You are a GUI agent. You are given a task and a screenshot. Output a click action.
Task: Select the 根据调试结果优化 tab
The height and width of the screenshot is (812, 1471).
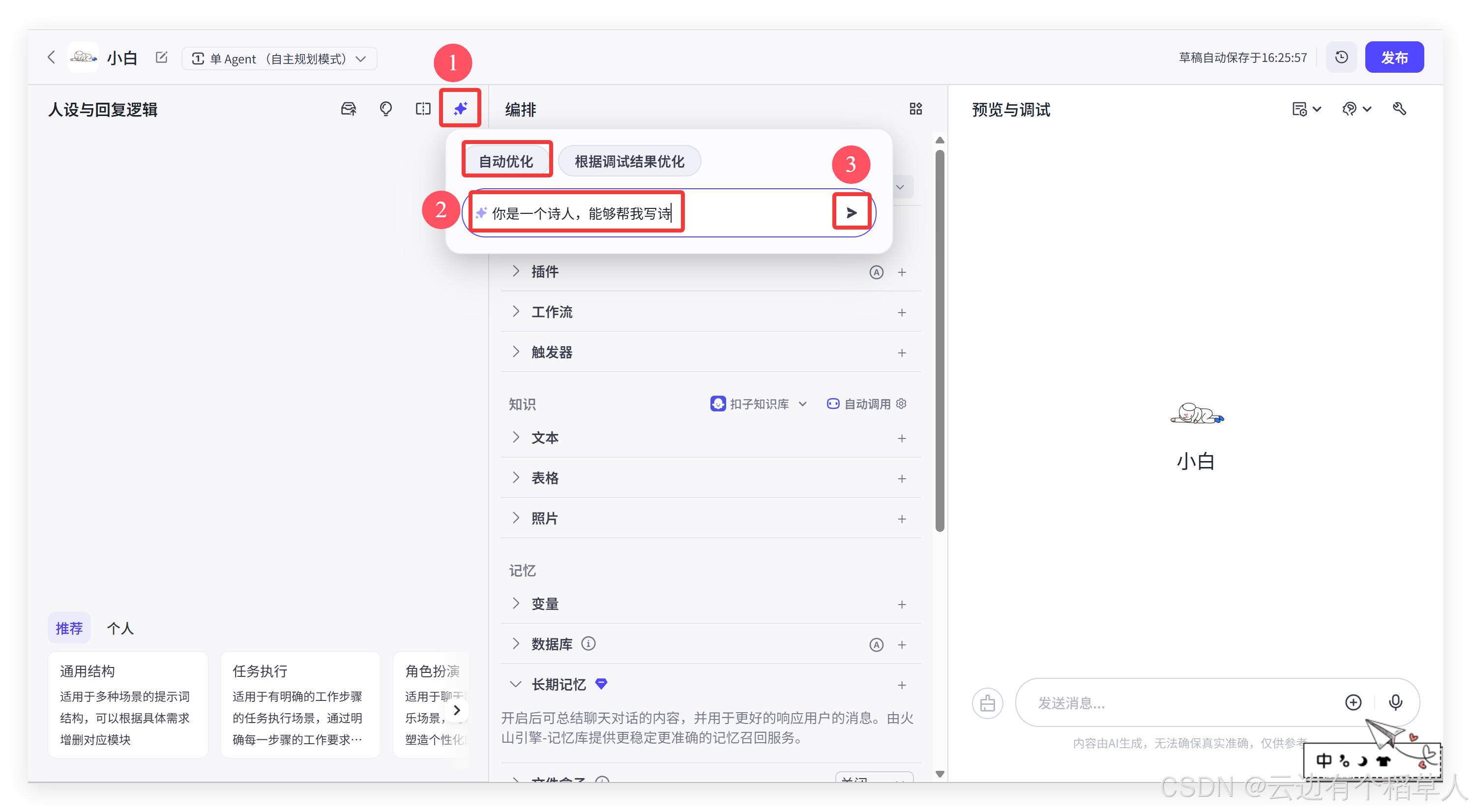(629, 161)
